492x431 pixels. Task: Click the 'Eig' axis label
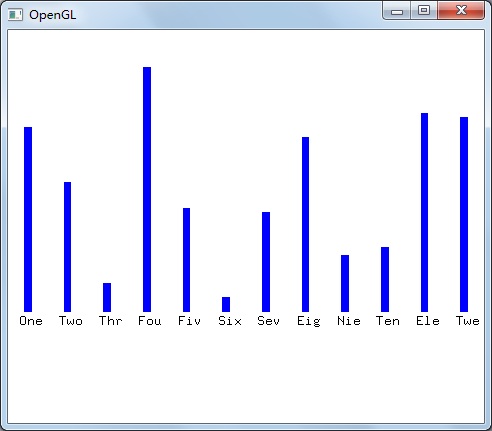pos(309,321)
